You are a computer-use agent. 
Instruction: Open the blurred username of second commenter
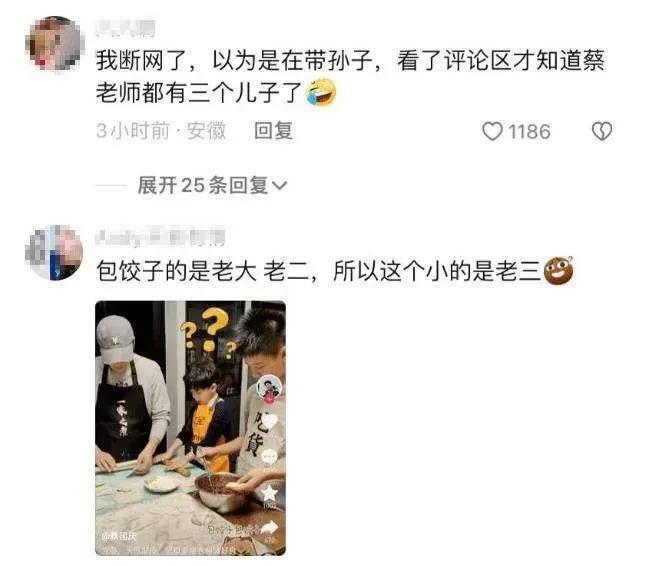pyautogui.click(x=160, y=237)
